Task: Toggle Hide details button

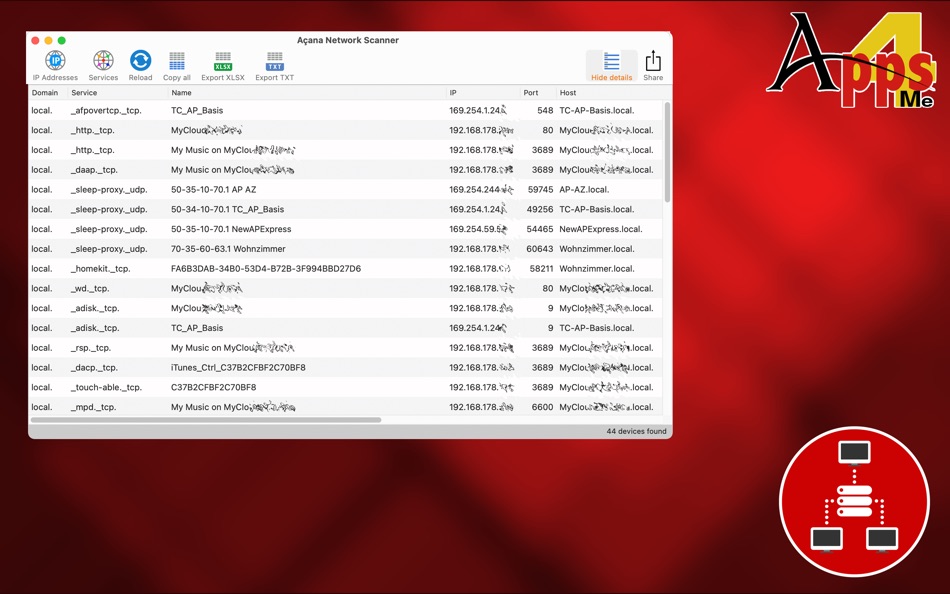Action: pyautogui.click(x=611, y=65)
